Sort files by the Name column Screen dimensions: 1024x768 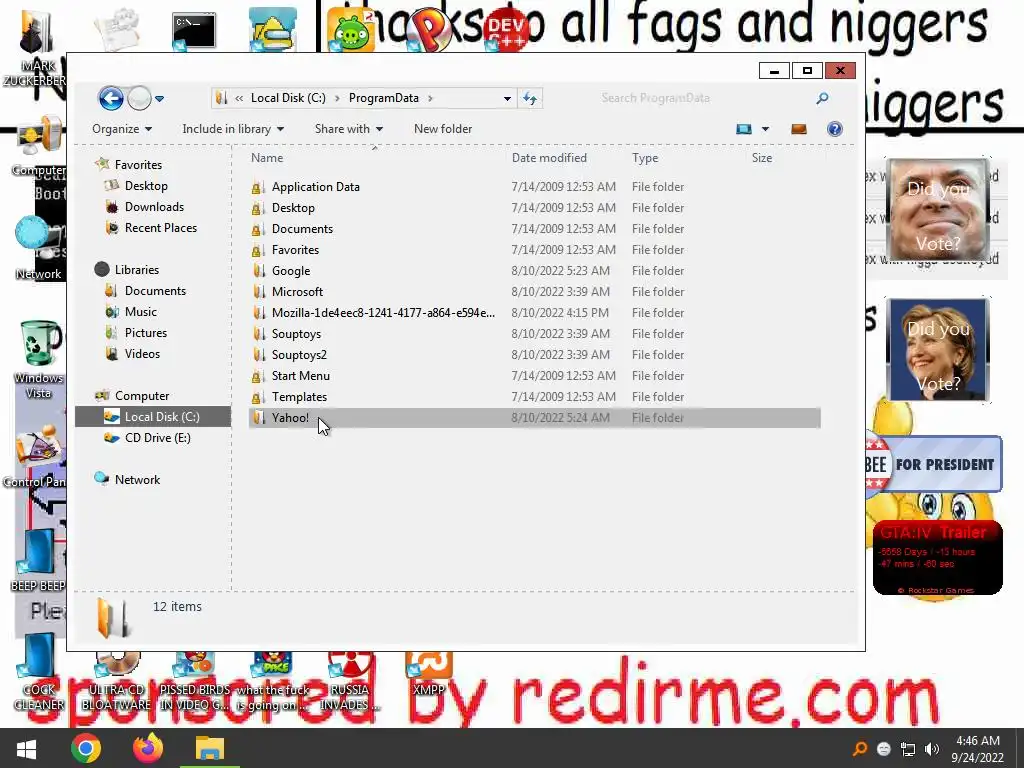(266, 158)
